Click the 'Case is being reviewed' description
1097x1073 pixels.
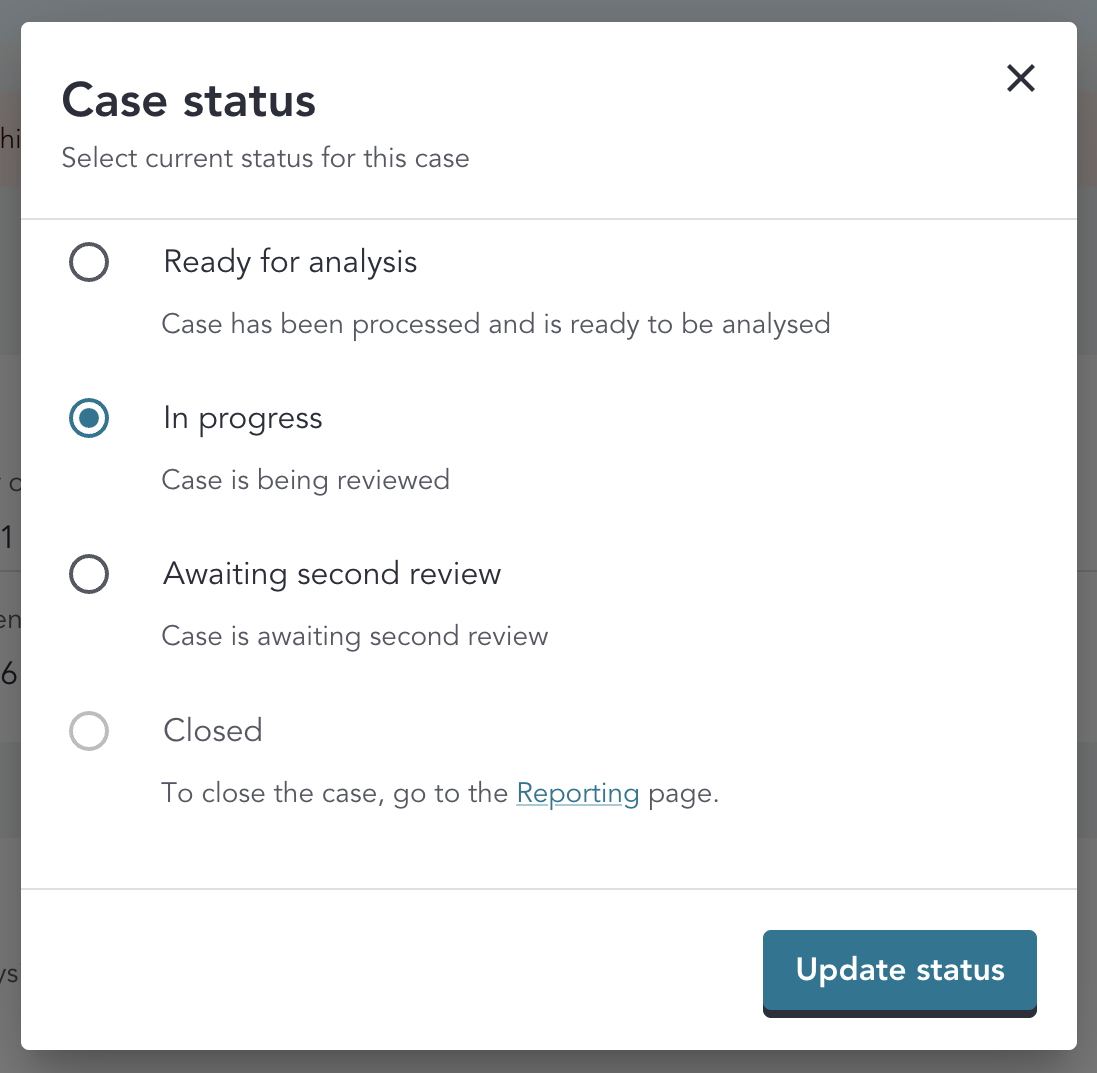(x=305, y=480)
